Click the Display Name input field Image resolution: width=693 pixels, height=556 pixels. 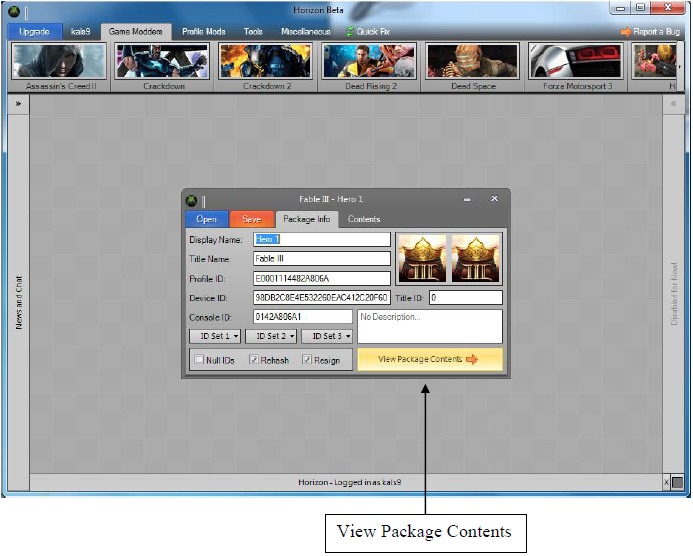(321, 240)
